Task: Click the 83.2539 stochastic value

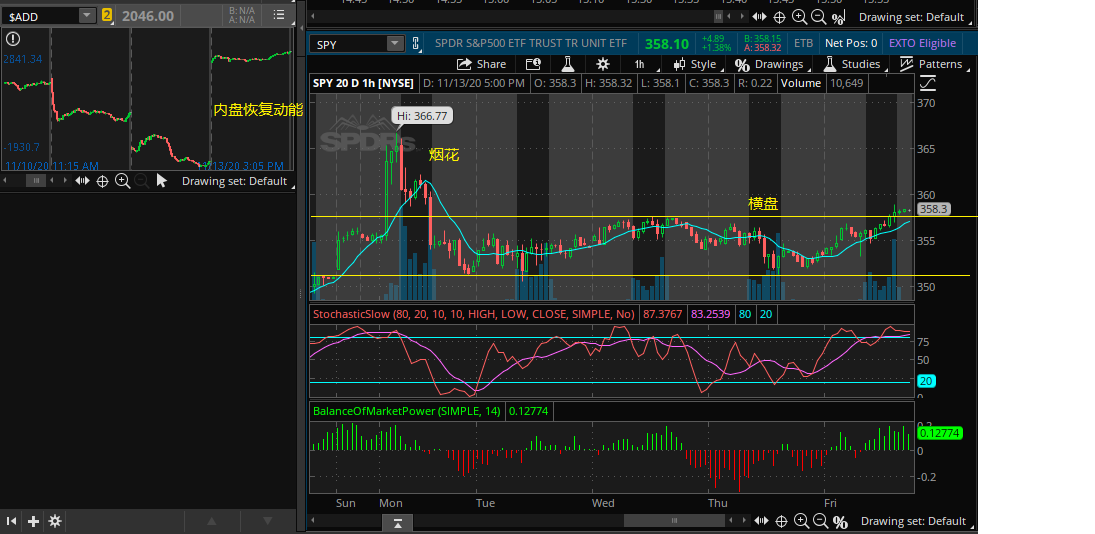Action: point(711,315)
